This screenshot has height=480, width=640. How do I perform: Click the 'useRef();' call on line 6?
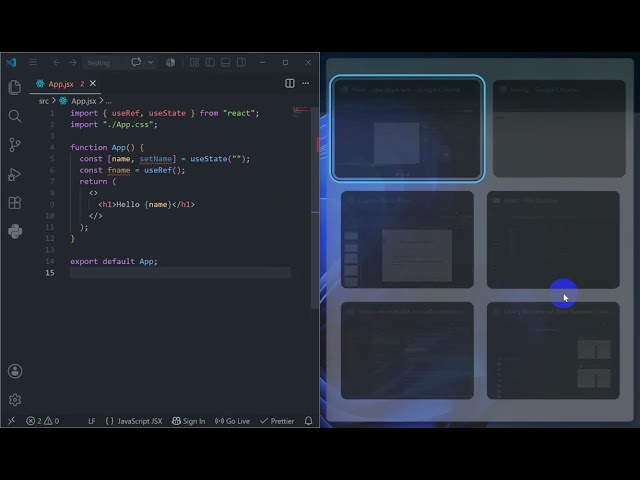(164, 170)
